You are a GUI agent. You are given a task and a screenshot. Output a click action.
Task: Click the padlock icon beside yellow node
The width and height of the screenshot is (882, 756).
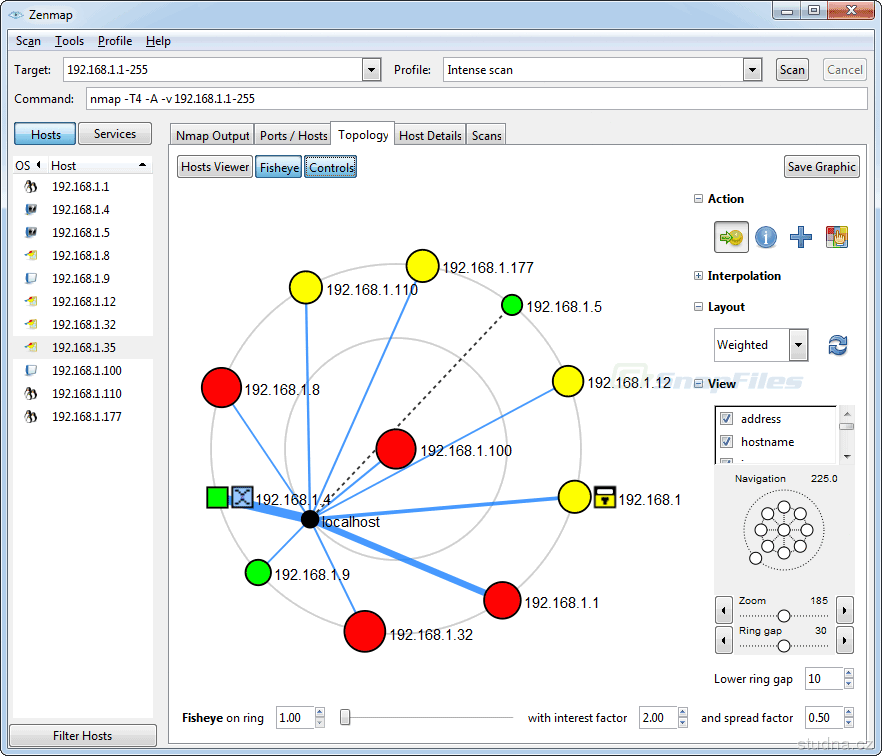(604, 497)
